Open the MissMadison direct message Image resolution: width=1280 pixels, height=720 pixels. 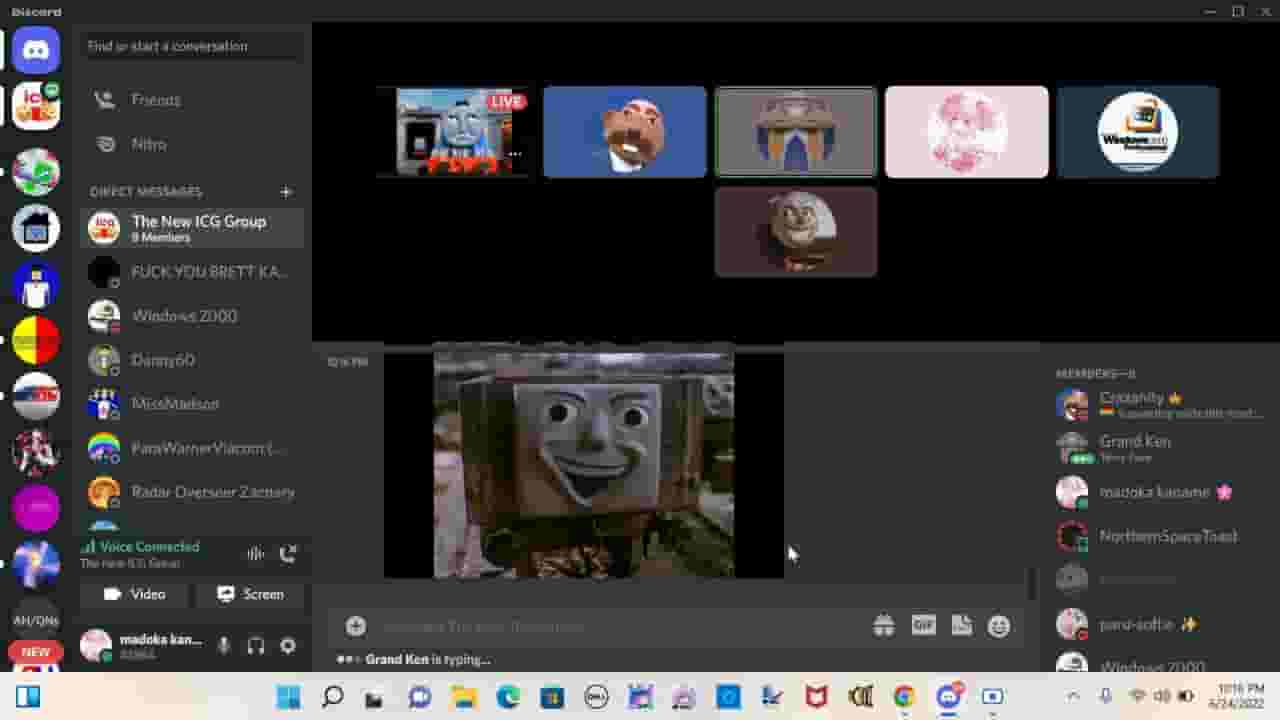click(x=191, y=404)
